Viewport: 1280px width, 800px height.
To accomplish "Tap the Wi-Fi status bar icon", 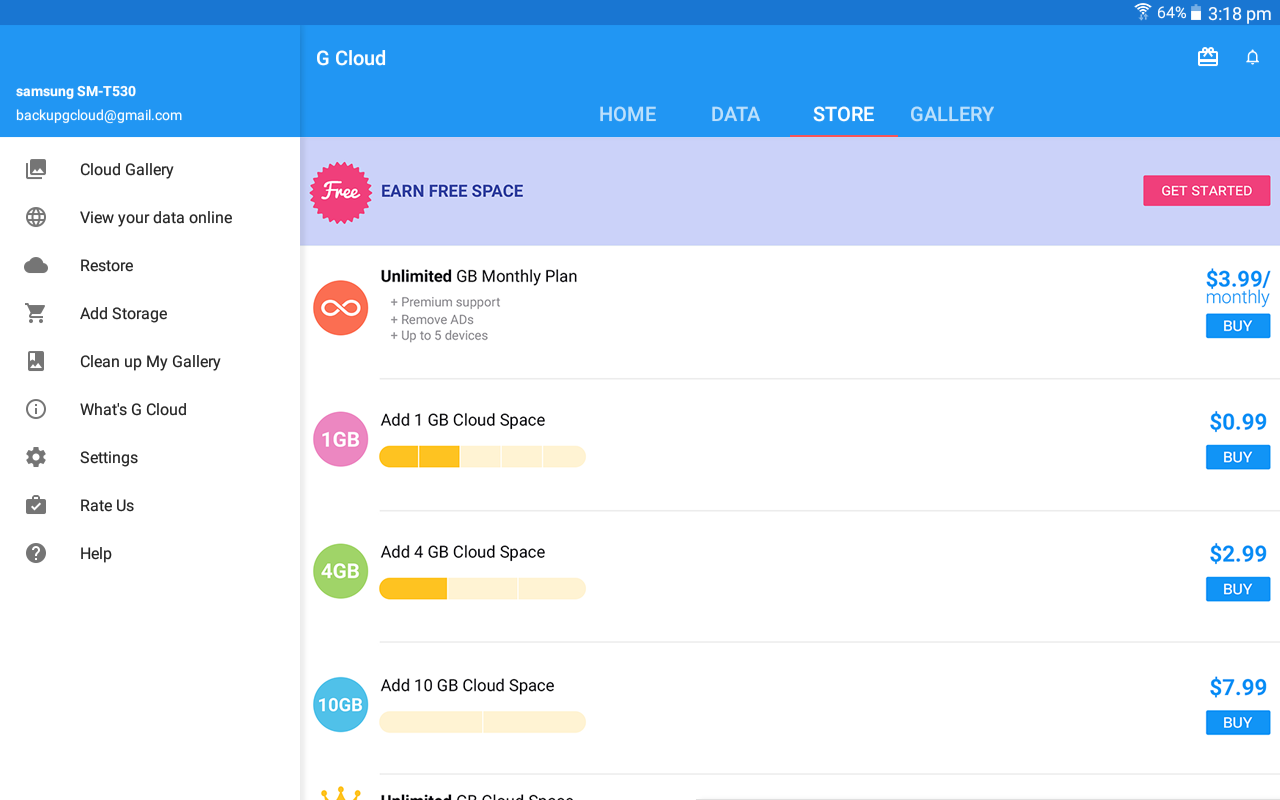I will (x=1143, y=12).
